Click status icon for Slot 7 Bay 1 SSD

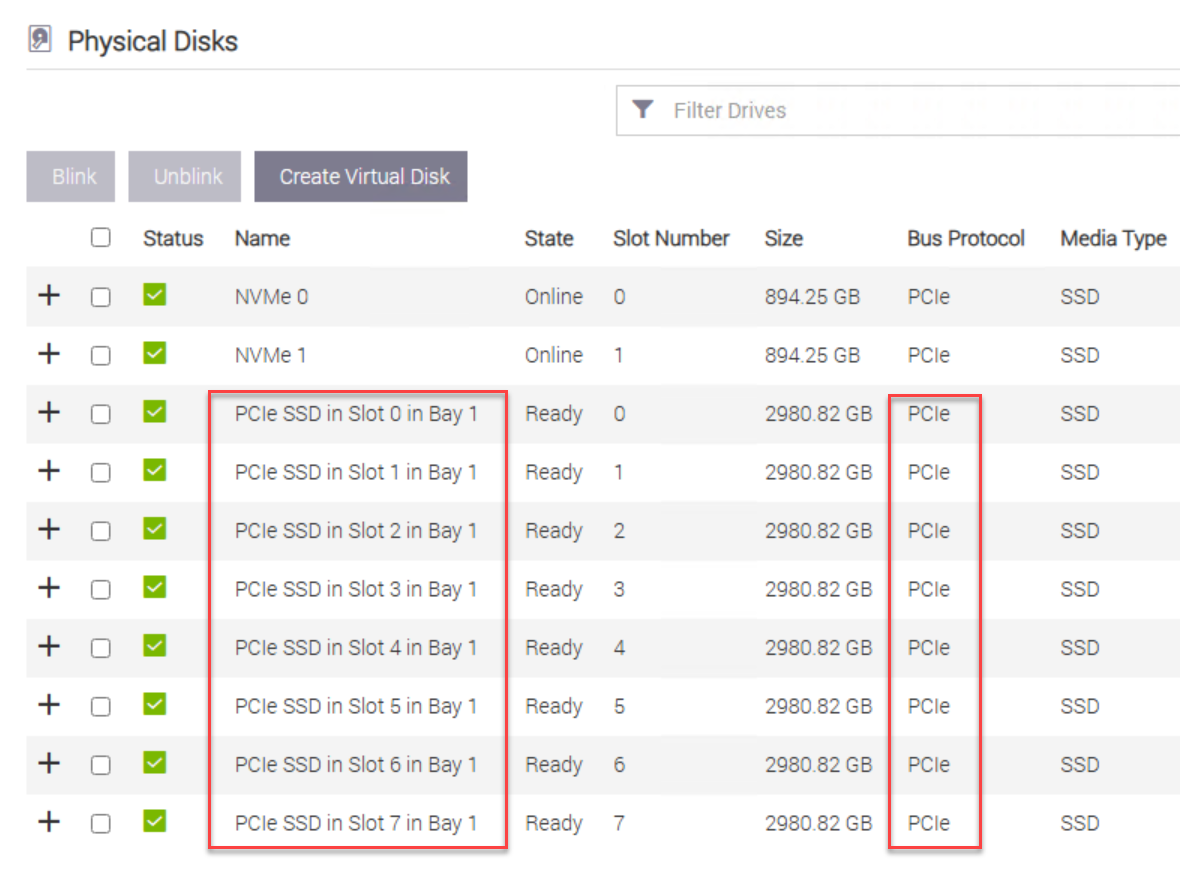pos(155,822)
